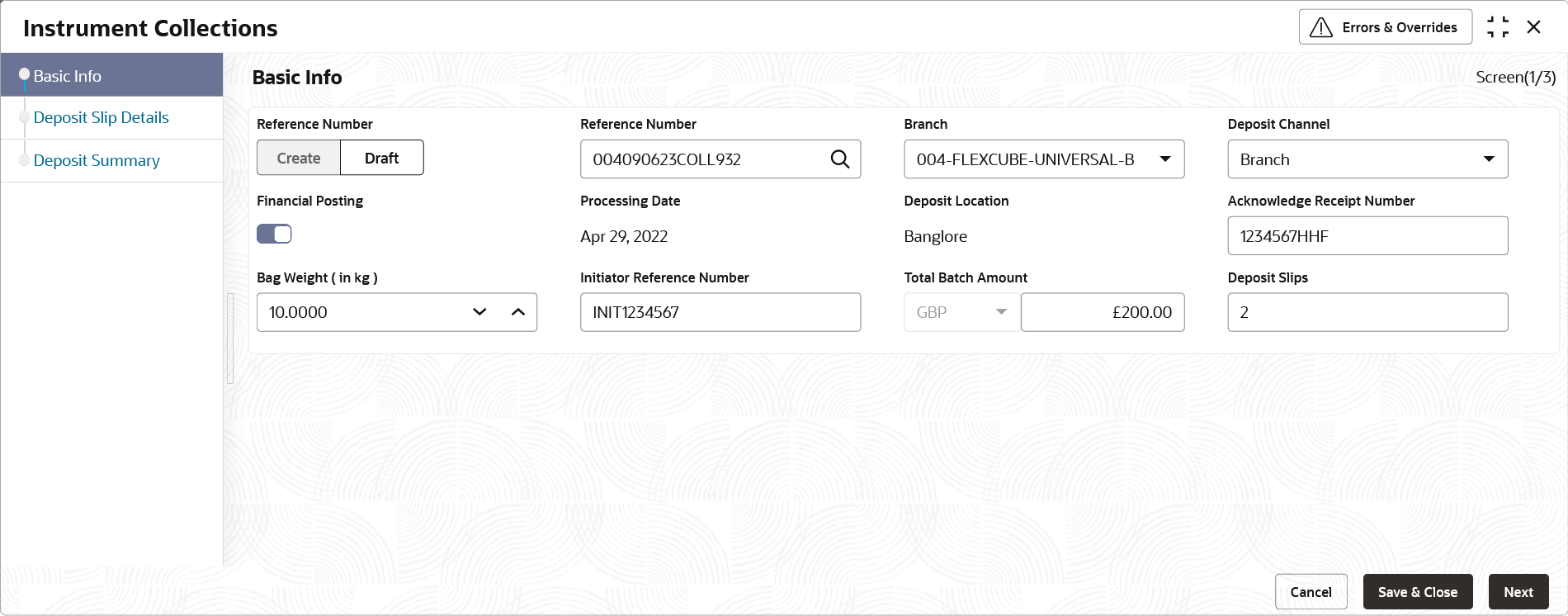The image size is (1568, 616).
Task: Click the Errors & Overrides warning icon
Action: (1321, 27)
